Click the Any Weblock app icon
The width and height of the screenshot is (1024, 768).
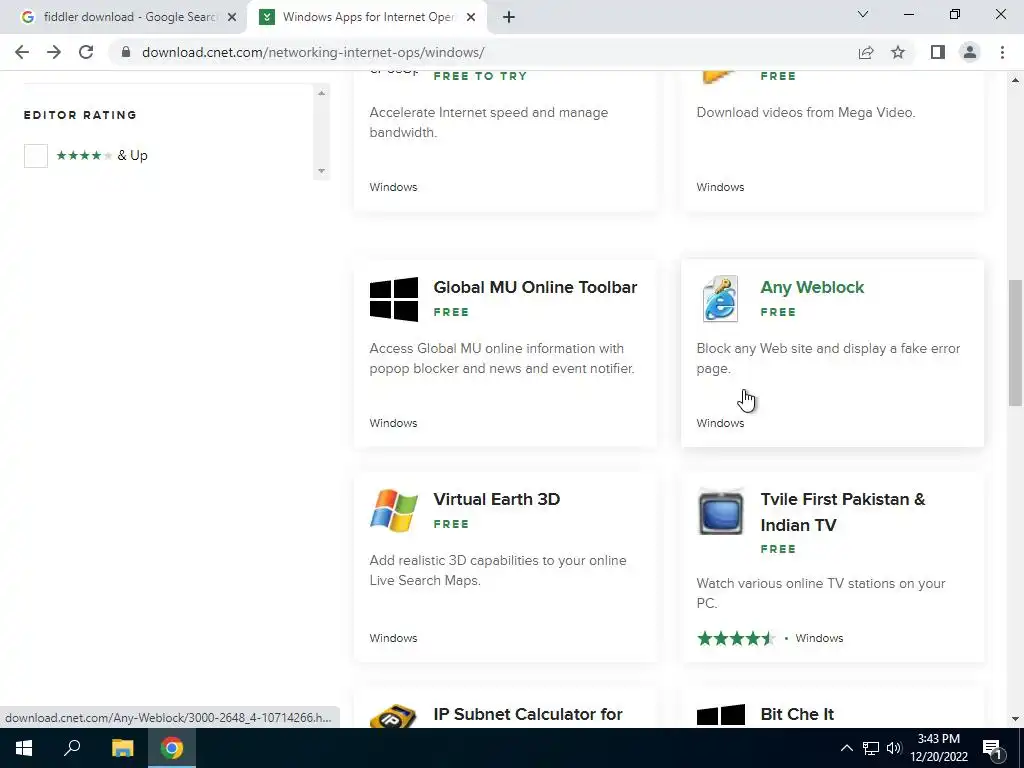(720, 299)
